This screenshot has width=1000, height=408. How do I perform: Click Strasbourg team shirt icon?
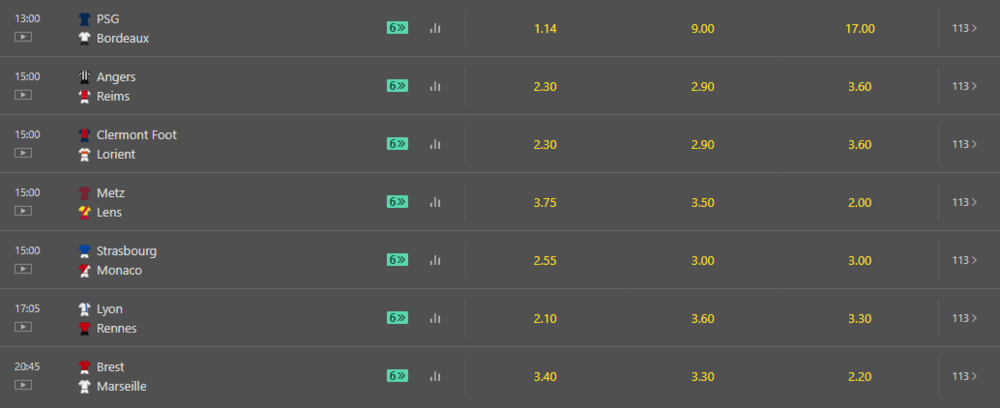point(84,251)
